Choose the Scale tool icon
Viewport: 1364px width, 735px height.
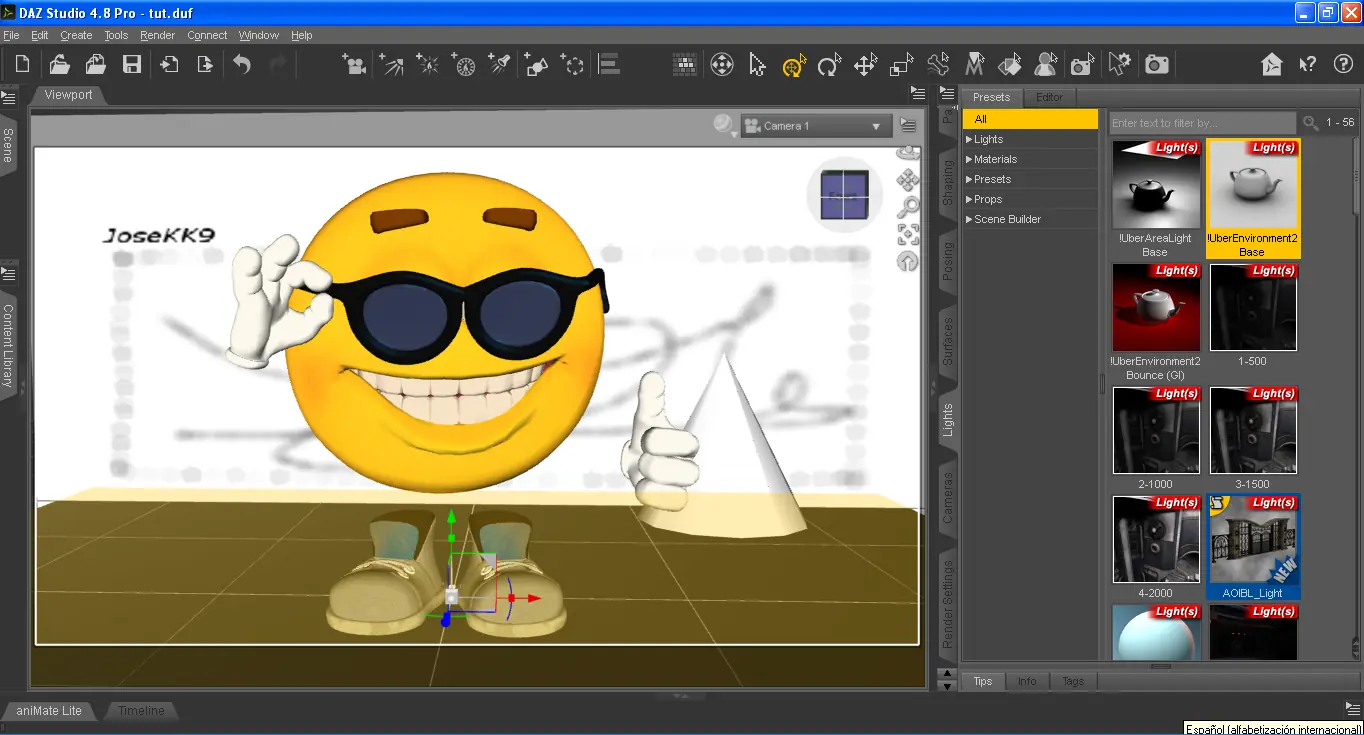tap(901, 65)
